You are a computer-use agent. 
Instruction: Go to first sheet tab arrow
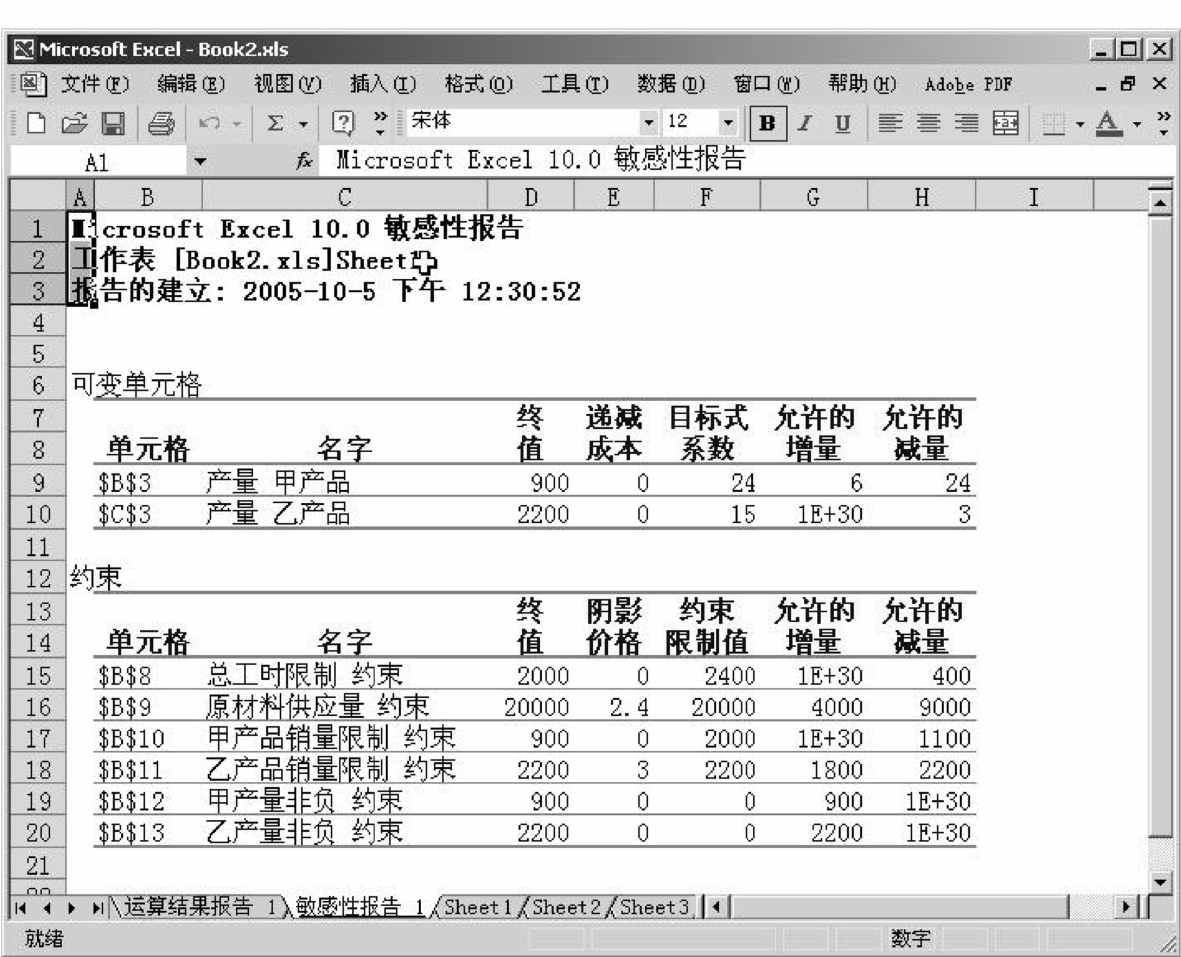20,908
